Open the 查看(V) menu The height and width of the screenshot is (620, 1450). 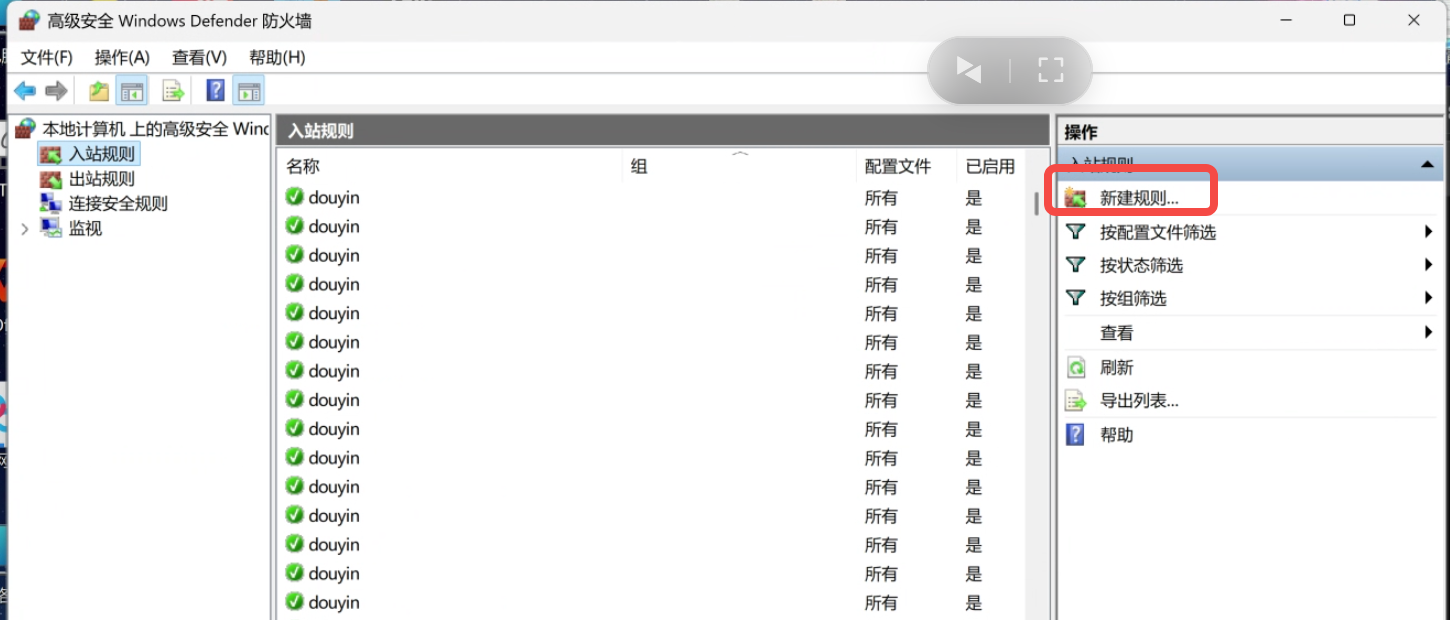point(199,57)
